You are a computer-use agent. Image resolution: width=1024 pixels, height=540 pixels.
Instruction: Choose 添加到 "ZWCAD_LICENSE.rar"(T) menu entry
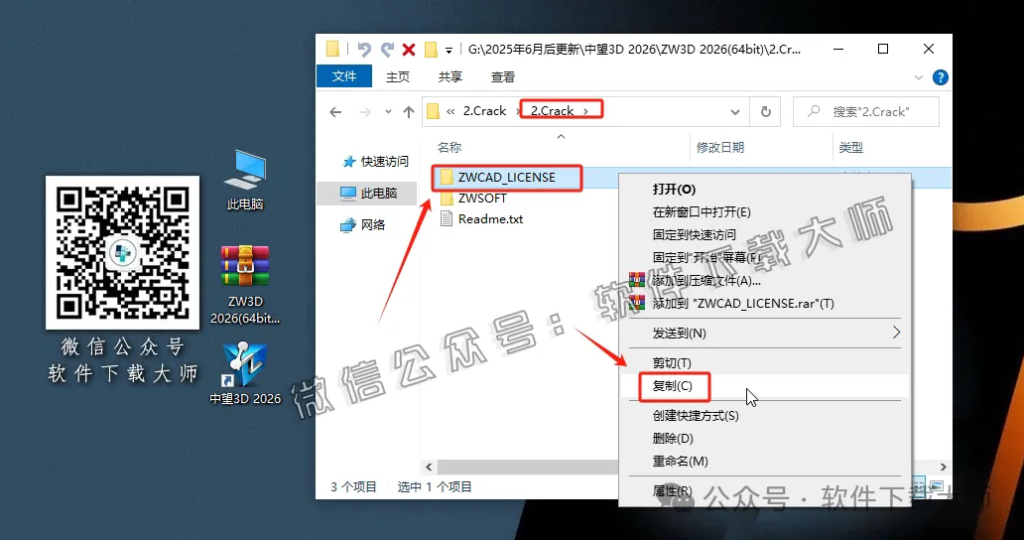[x=743, y=304]
